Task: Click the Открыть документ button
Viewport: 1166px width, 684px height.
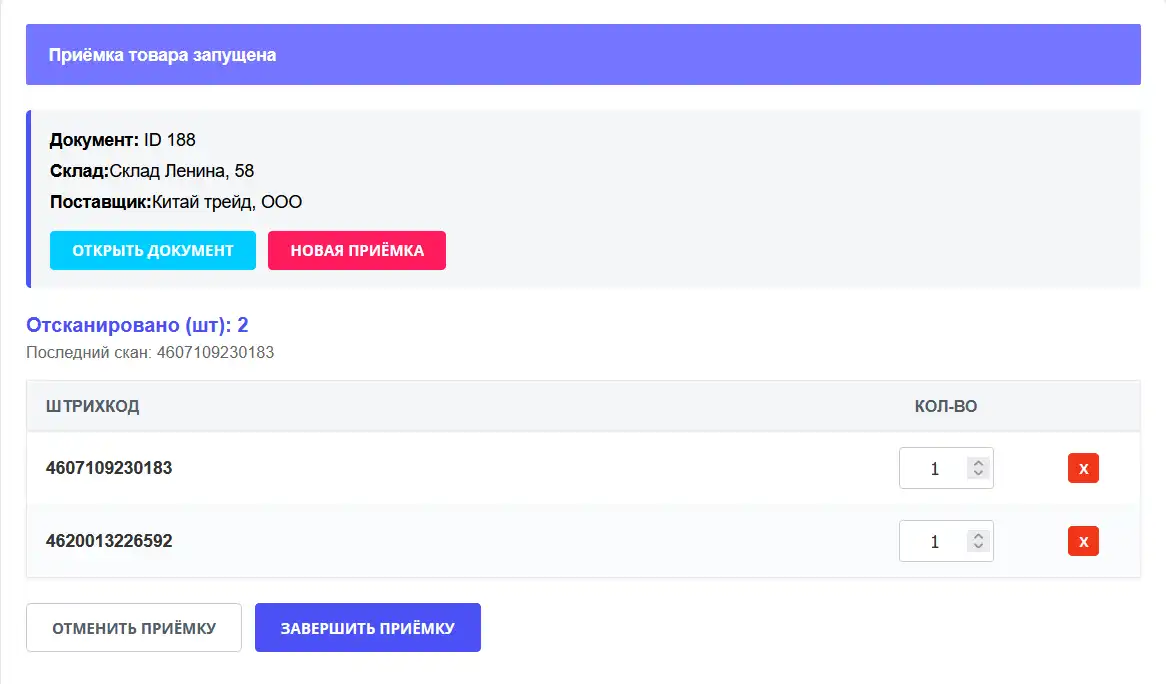Action: [x=153, y=250]
